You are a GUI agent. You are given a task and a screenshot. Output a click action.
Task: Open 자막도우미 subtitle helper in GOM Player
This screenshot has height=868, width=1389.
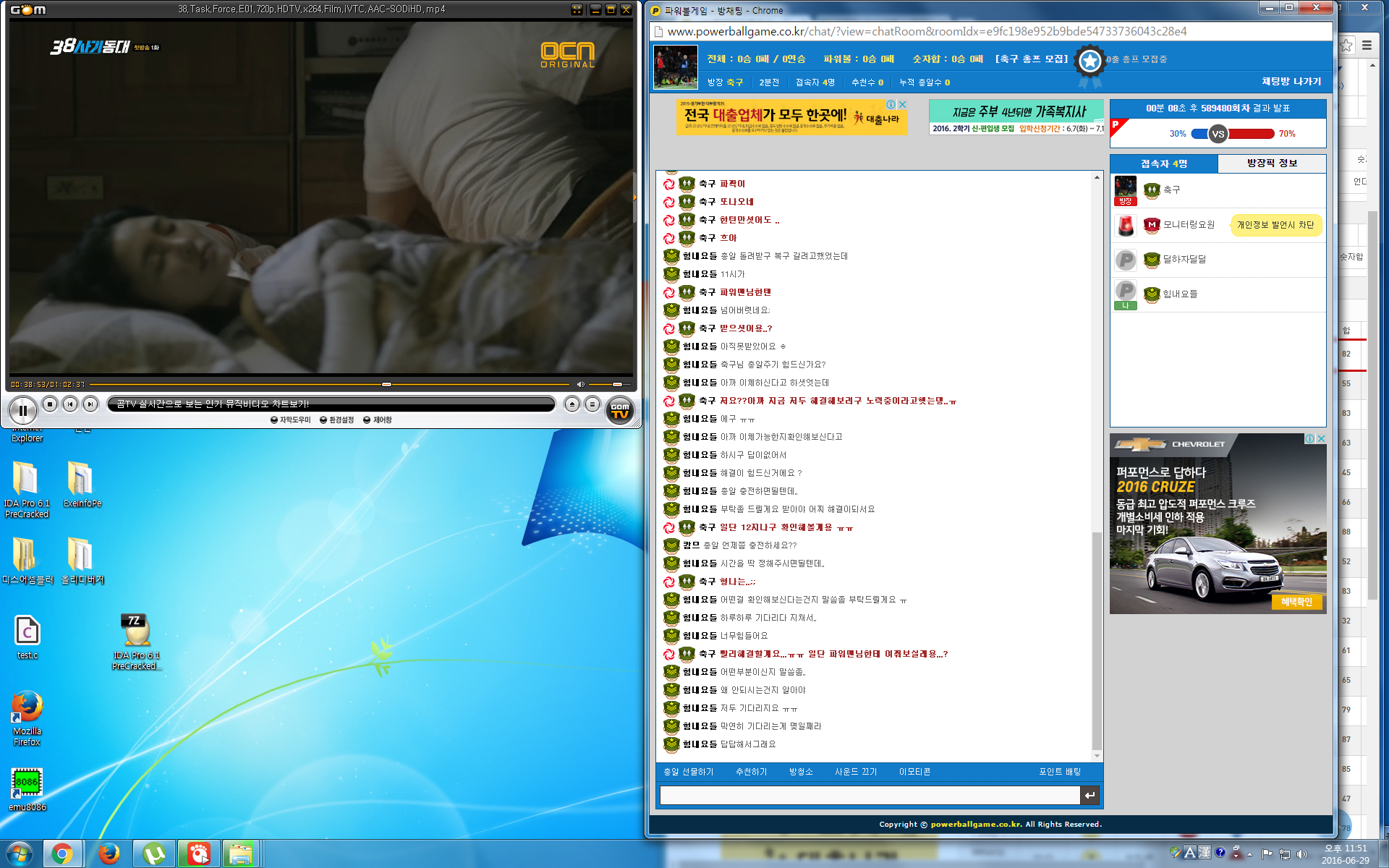pos(291,420)
